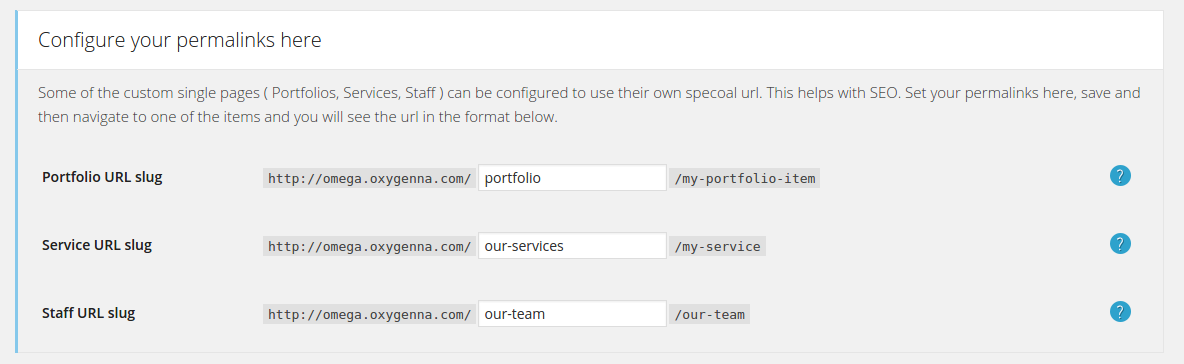Click the /my-portfolio-item URL suffix

[x=745, y=179]
